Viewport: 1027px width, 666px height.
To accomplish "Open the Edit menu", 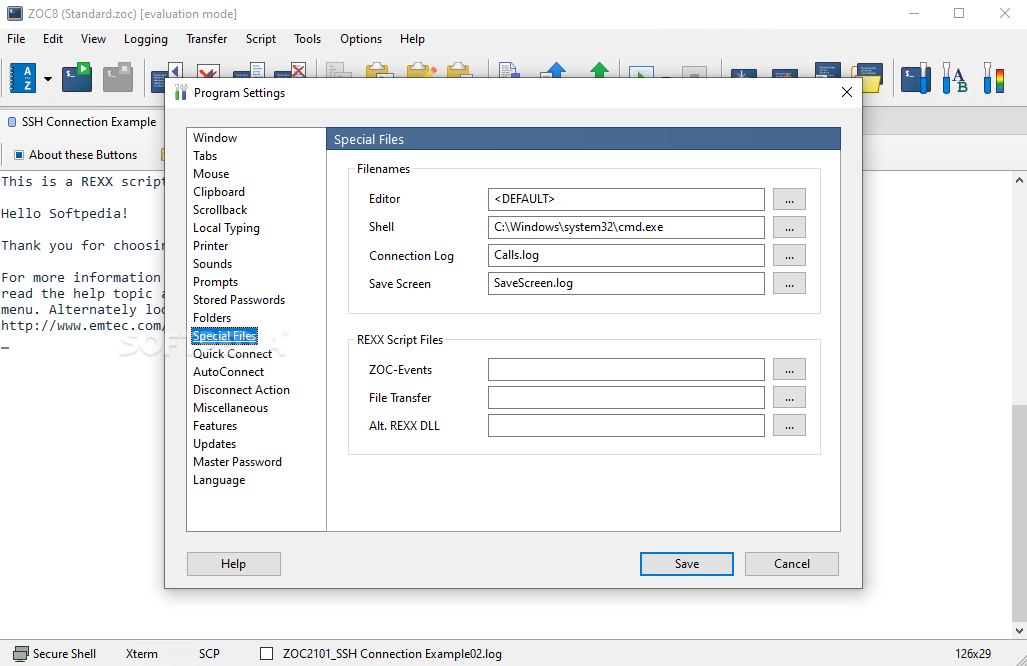I will click(53, 39).
